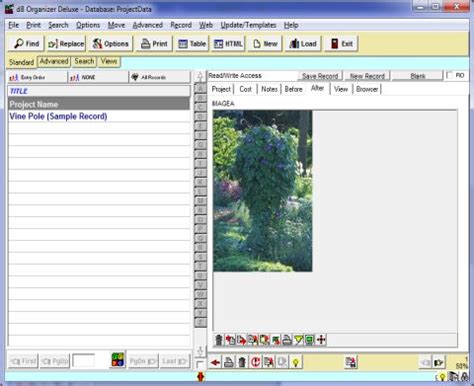Click red left arrow in record toolbar
Screen dimensions: 474x386
click(216, 362)
